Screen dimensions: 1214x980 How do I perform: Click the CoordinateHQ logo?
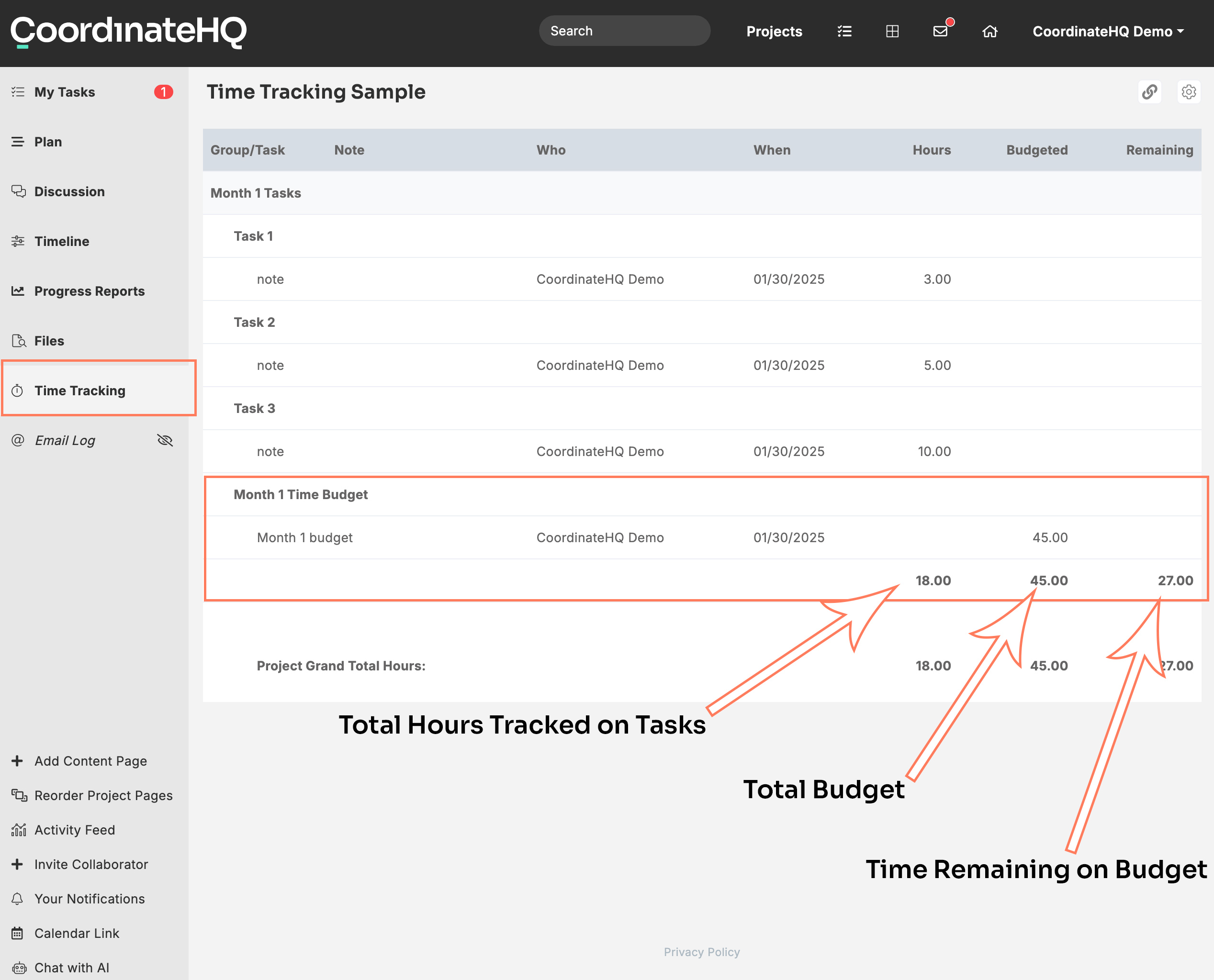(x=129, y=32)
